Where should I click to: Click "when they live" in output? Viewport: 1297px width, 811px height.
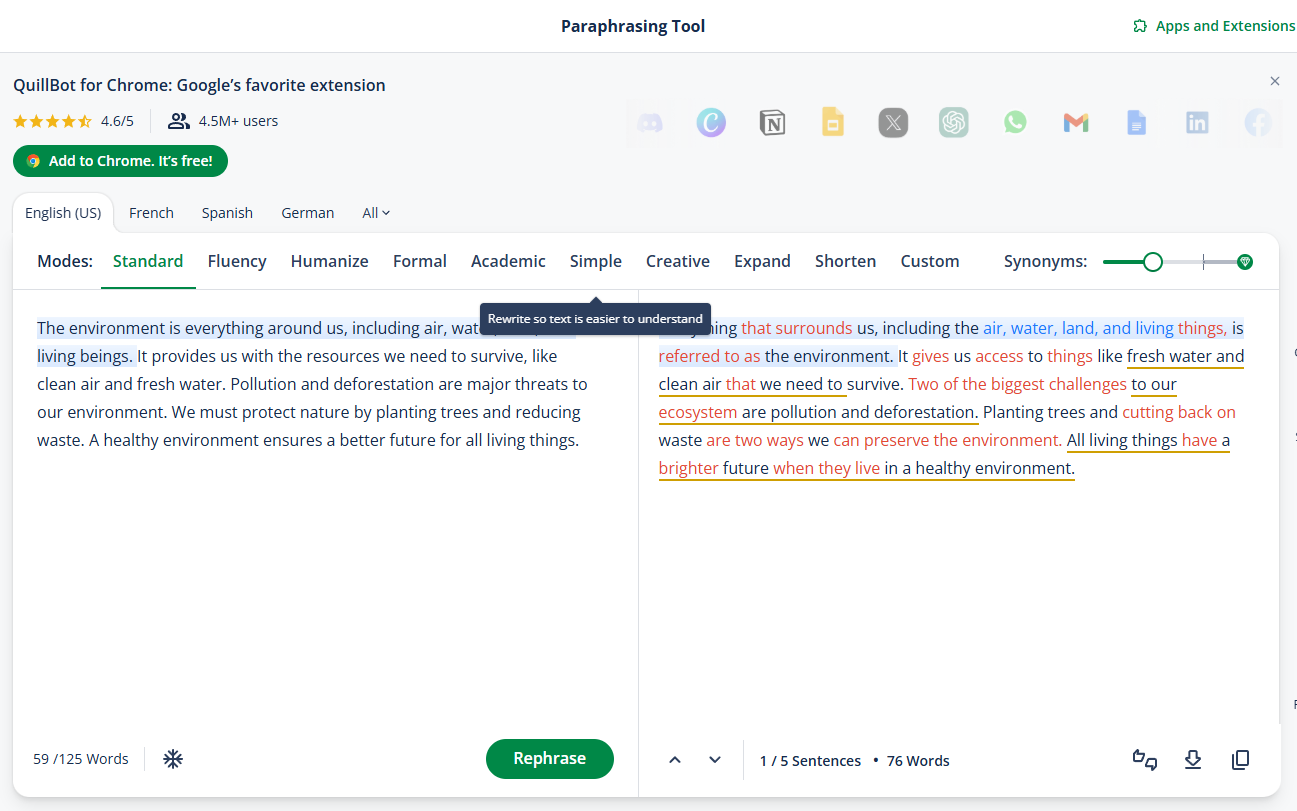pyautogui.click(x=826, y=468)
